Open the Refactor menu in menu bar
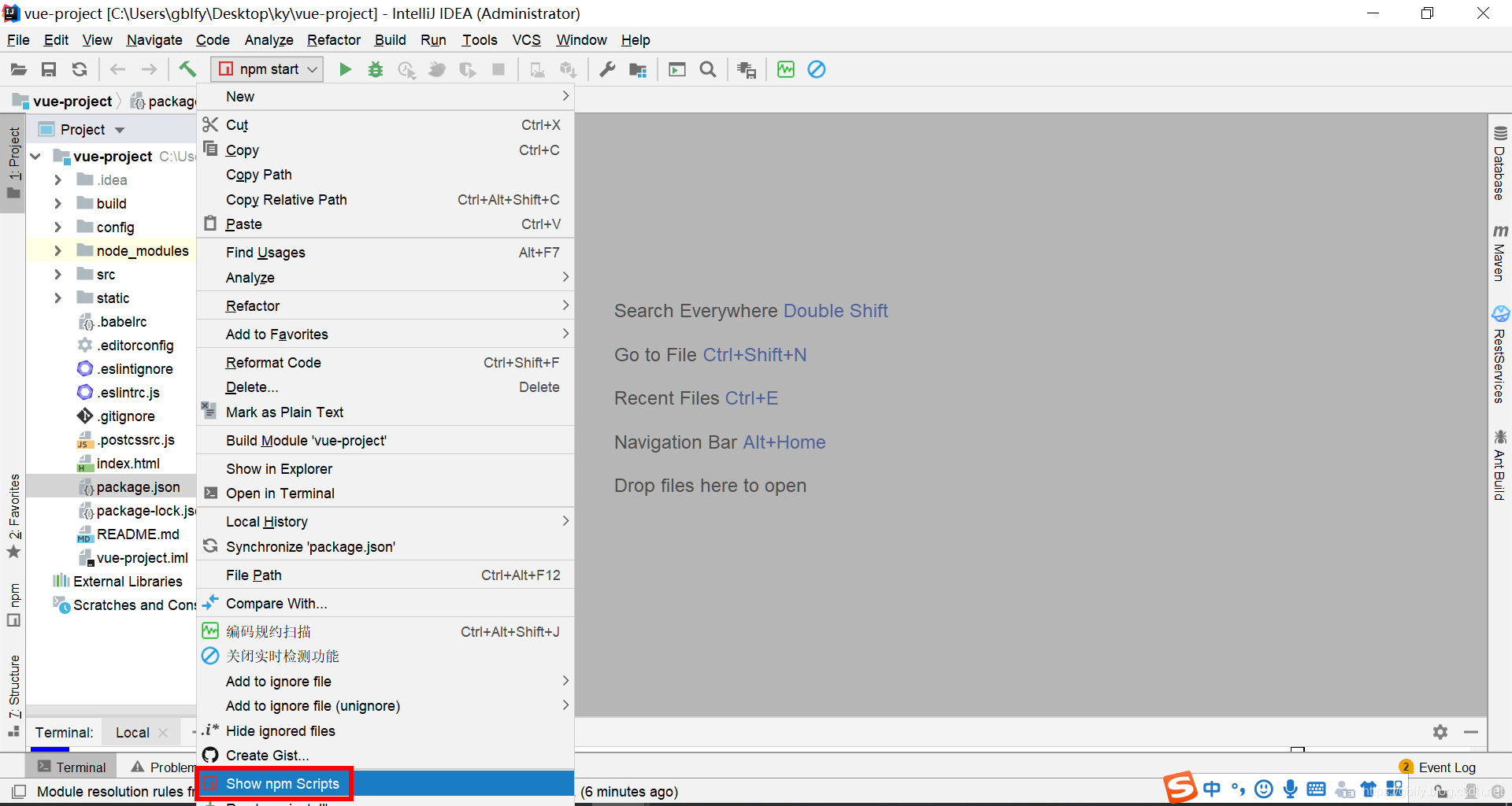The width and height of the screenshot is (1512, 806). click(334, 40)
